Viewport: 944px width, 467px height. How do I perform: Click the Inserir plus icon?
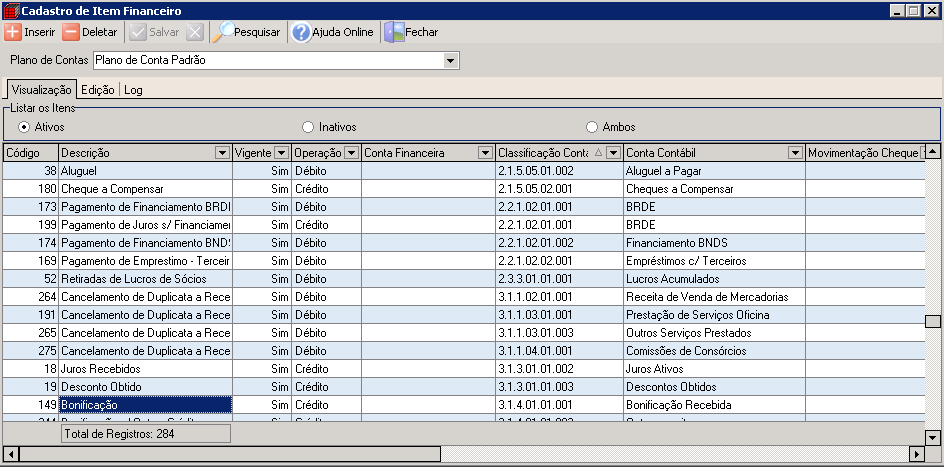[x=13, y=32]
